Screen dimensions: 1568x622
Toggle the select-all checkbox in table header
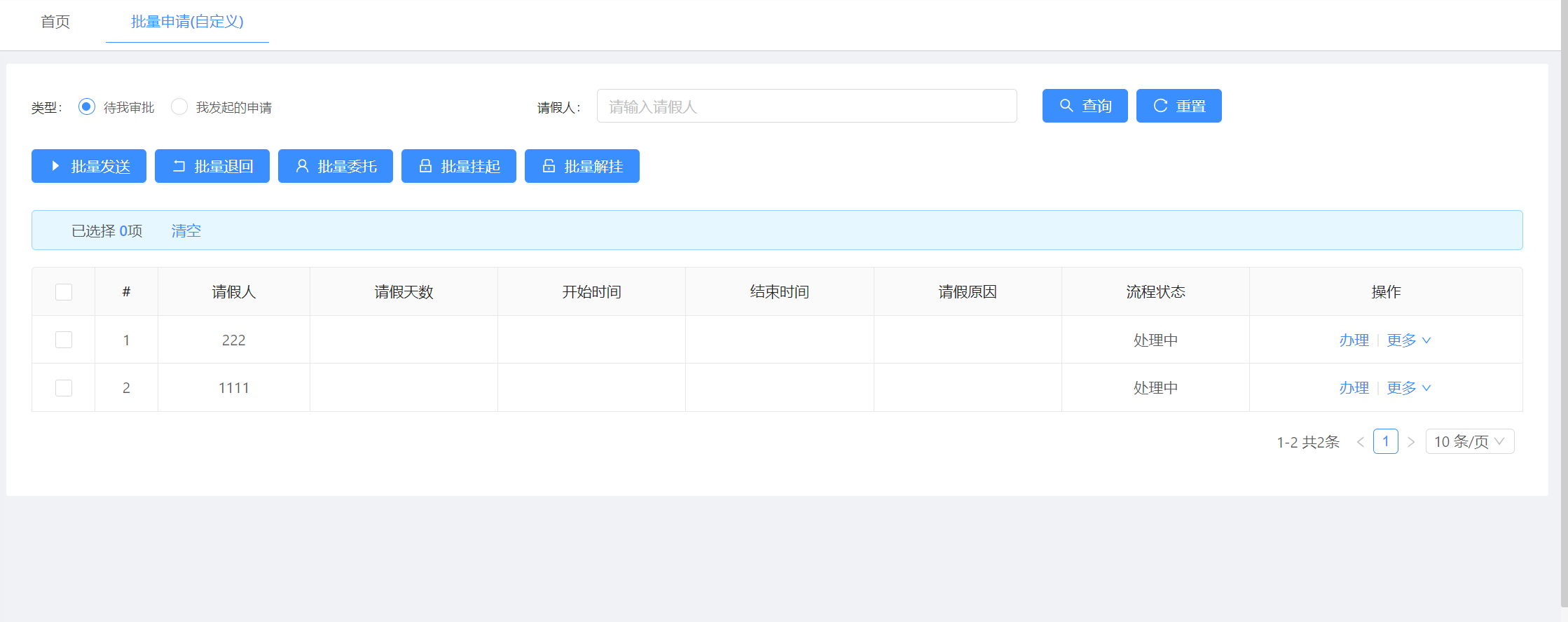click(x=64, y=292)
